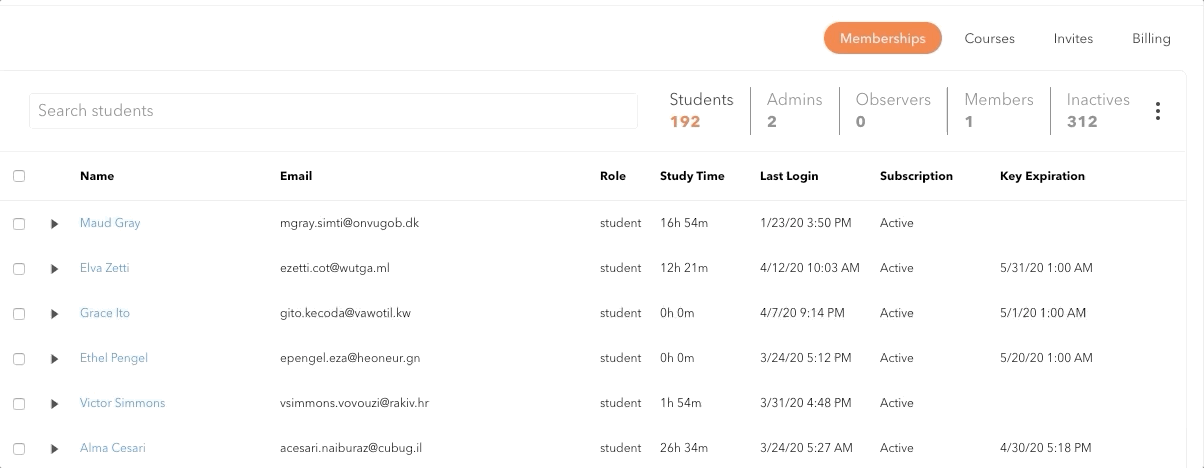Go to the Billing tab
The image size is (1204, 468).
click(1151, 38)
